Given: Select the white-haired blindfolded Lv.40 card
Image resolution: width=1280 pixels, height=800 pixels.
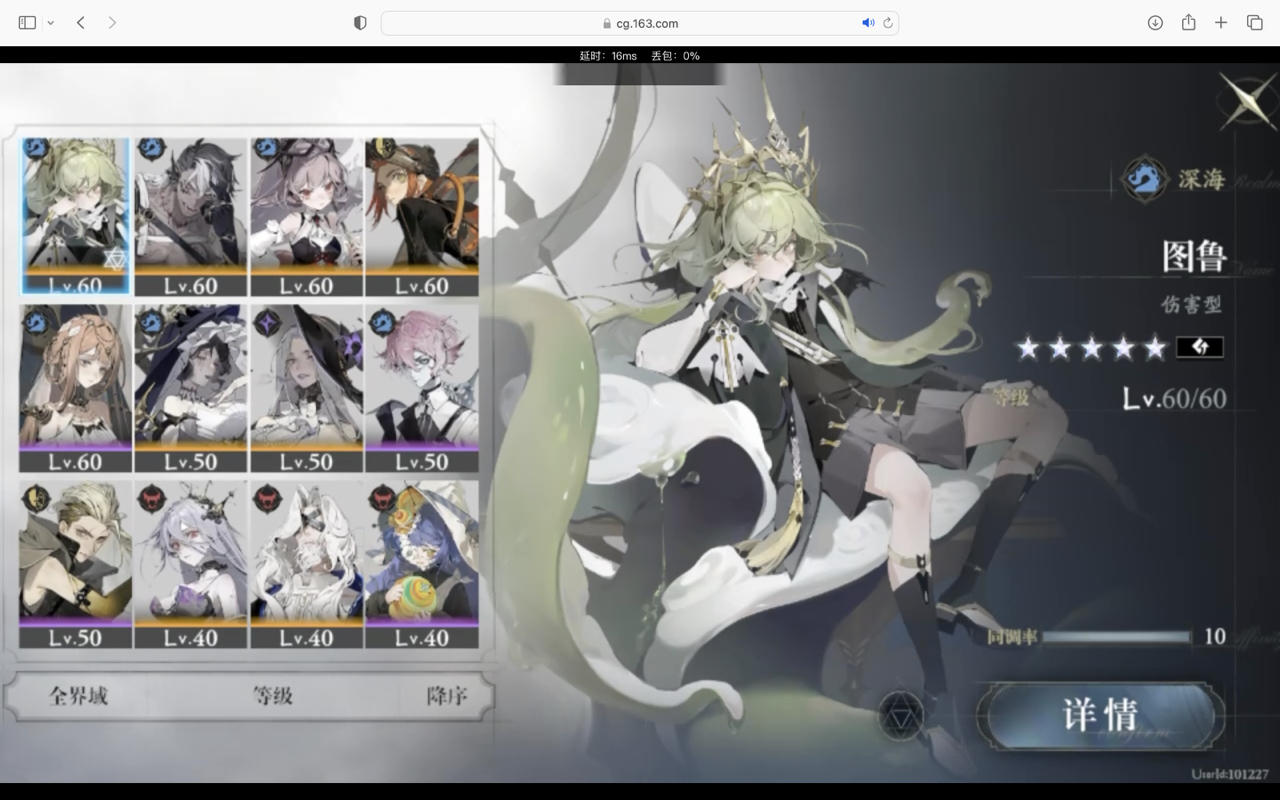Looking at the screenshot, I should point(306,565).
